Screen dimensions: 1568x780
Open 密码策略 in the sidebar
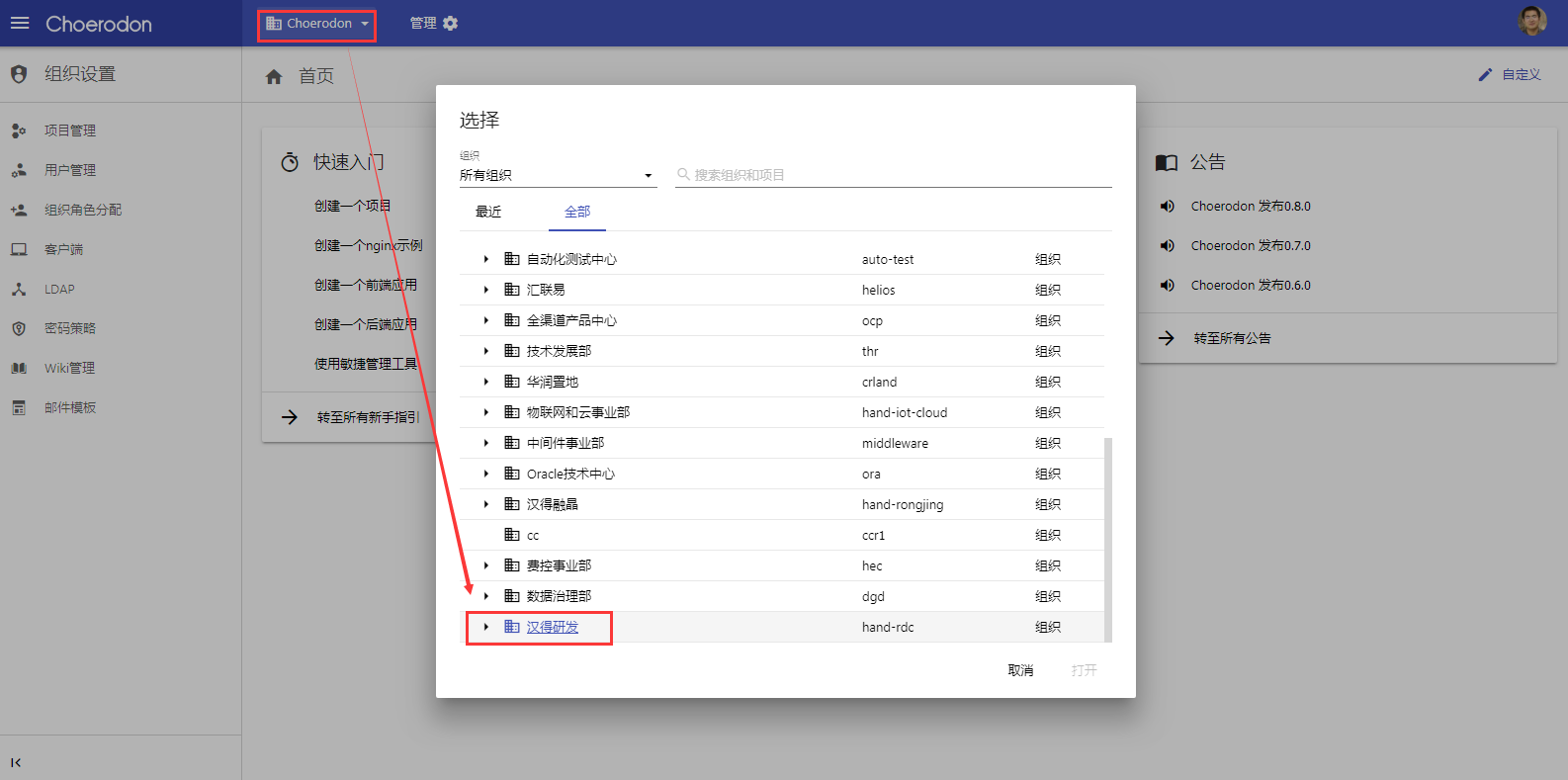pyautogui.click(x=70, y=328)
